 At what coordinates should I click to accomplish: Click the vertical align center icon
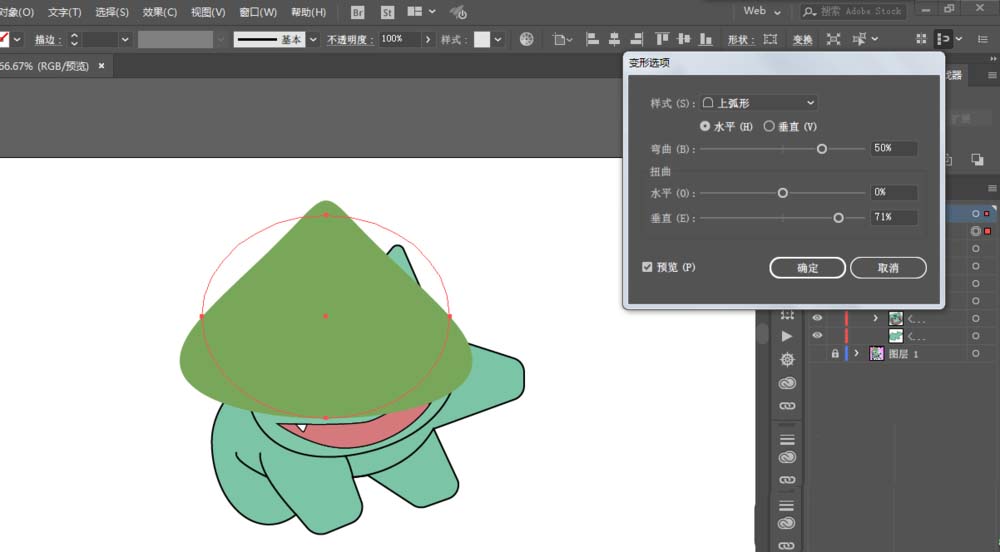684,39
